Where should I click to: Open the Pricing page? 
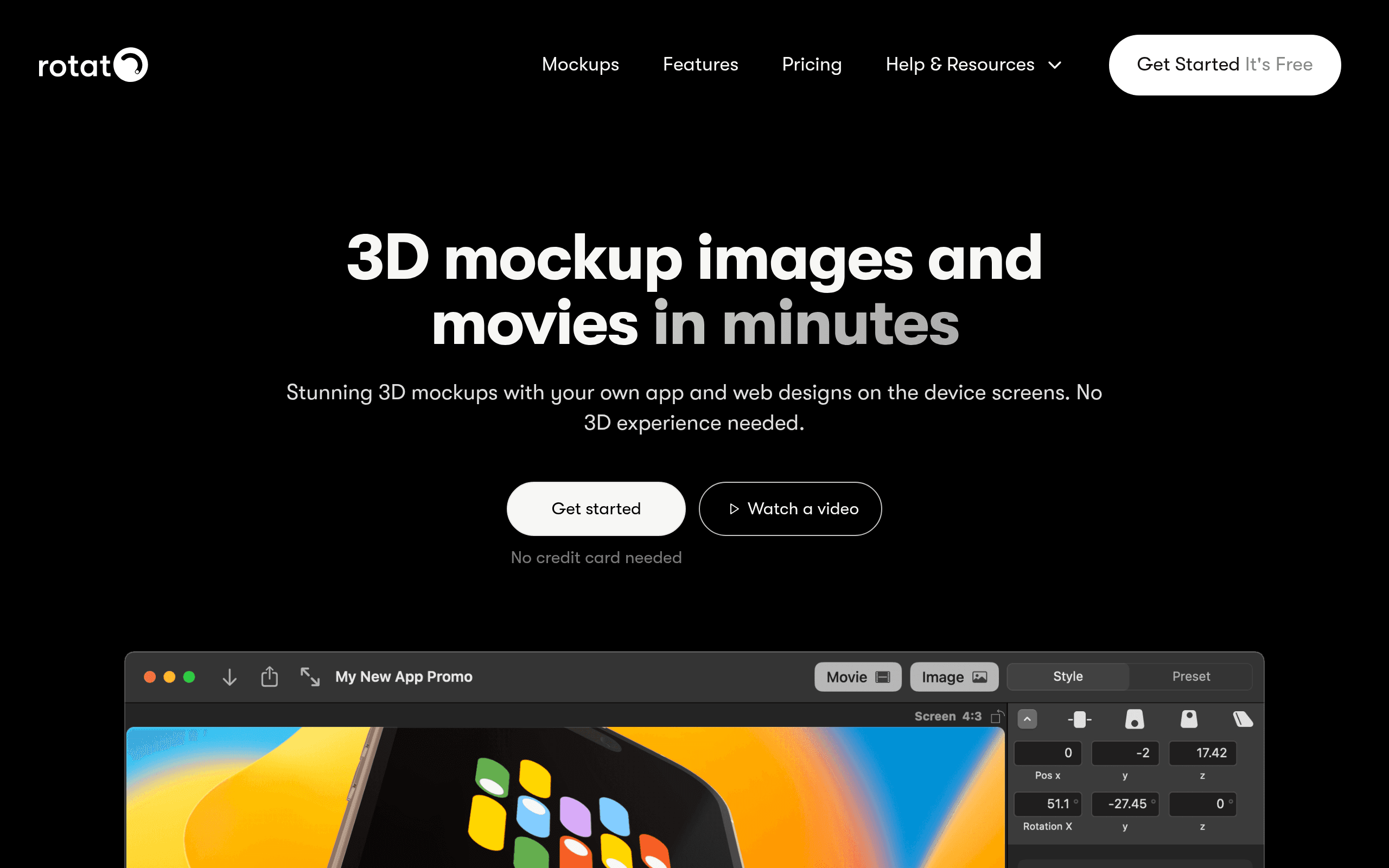[812, 65]
